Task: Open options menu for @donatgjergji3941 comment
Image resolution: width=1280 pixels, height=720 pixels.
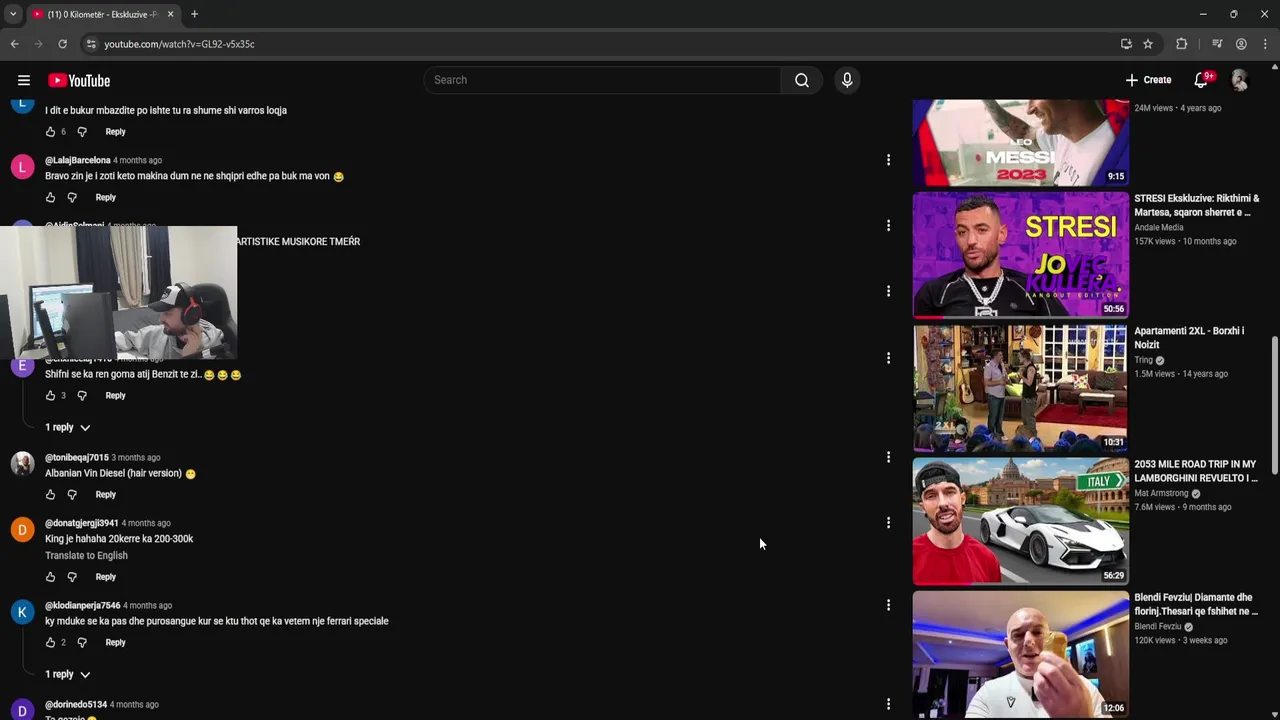Action: [888, 522]
